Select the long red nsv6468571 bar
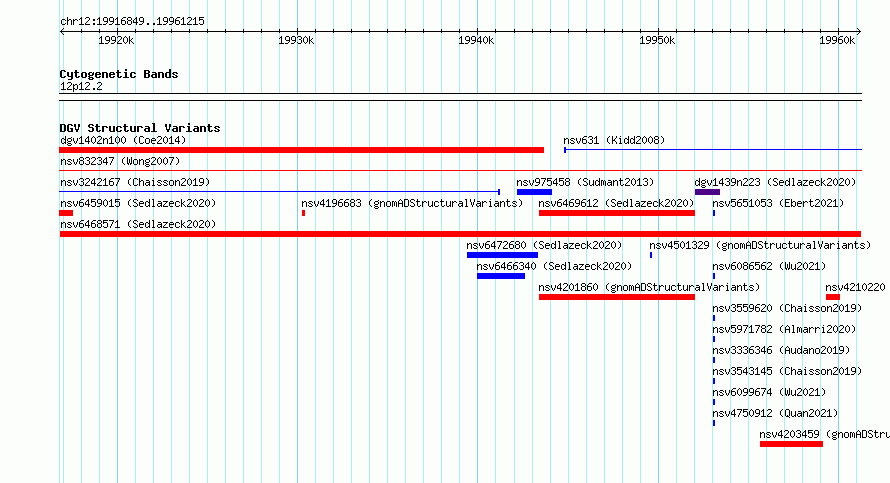 click(460, 234)
